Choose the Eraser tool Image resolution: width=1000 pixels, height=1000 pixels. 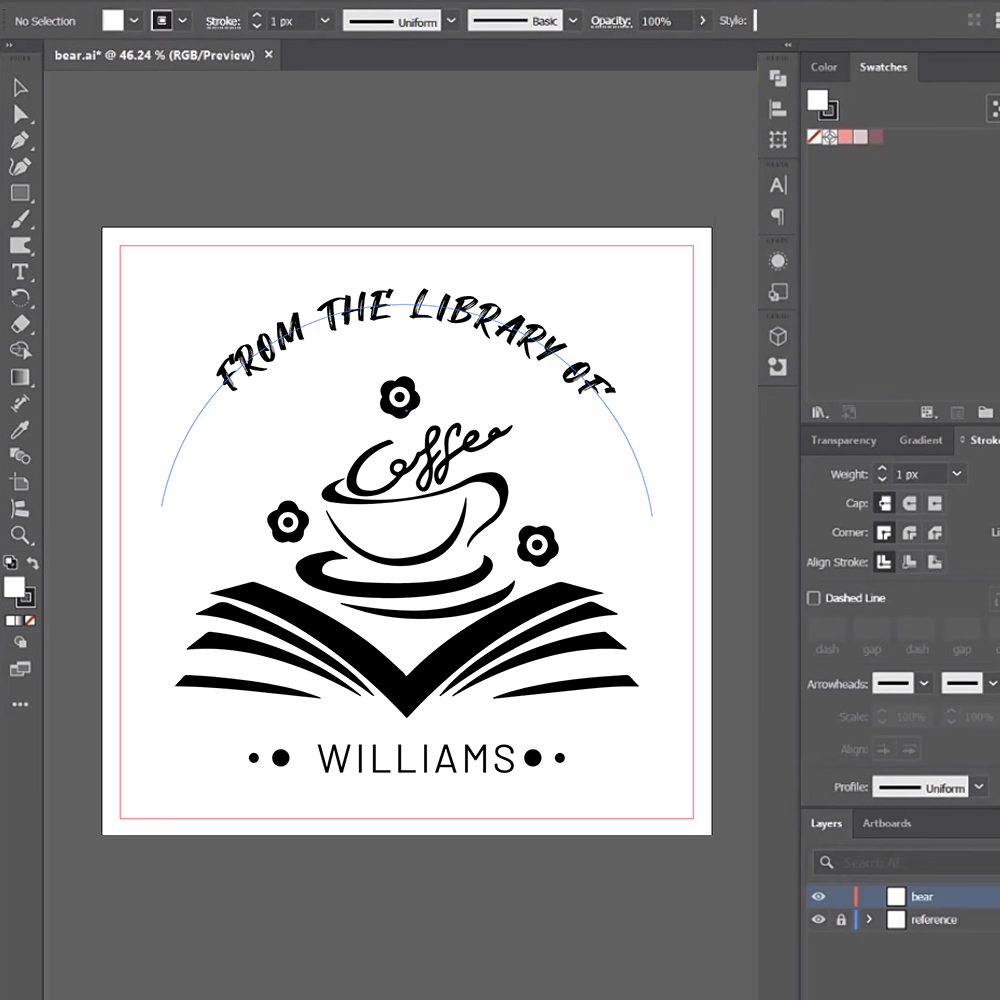[x=20, y=324]
